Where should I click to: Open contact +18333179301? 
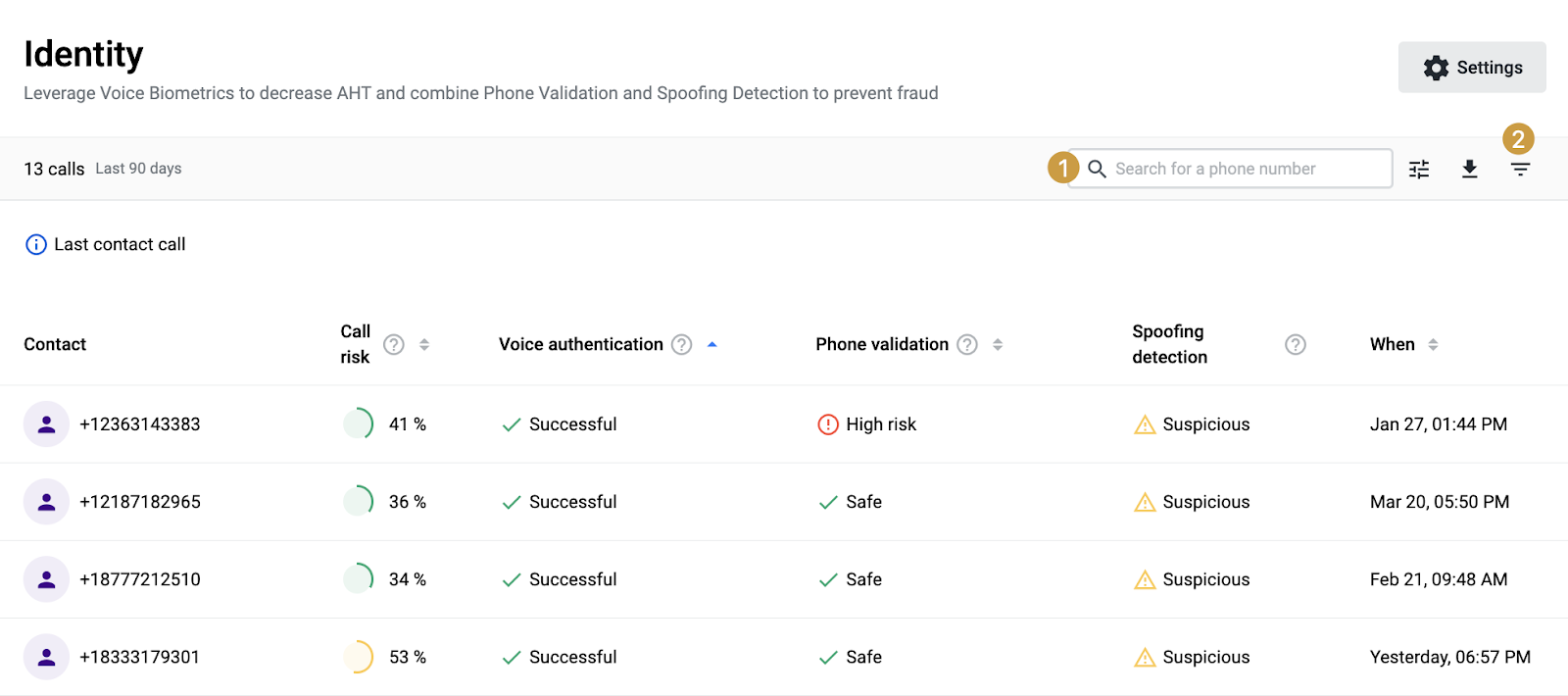tap(139, 657)
